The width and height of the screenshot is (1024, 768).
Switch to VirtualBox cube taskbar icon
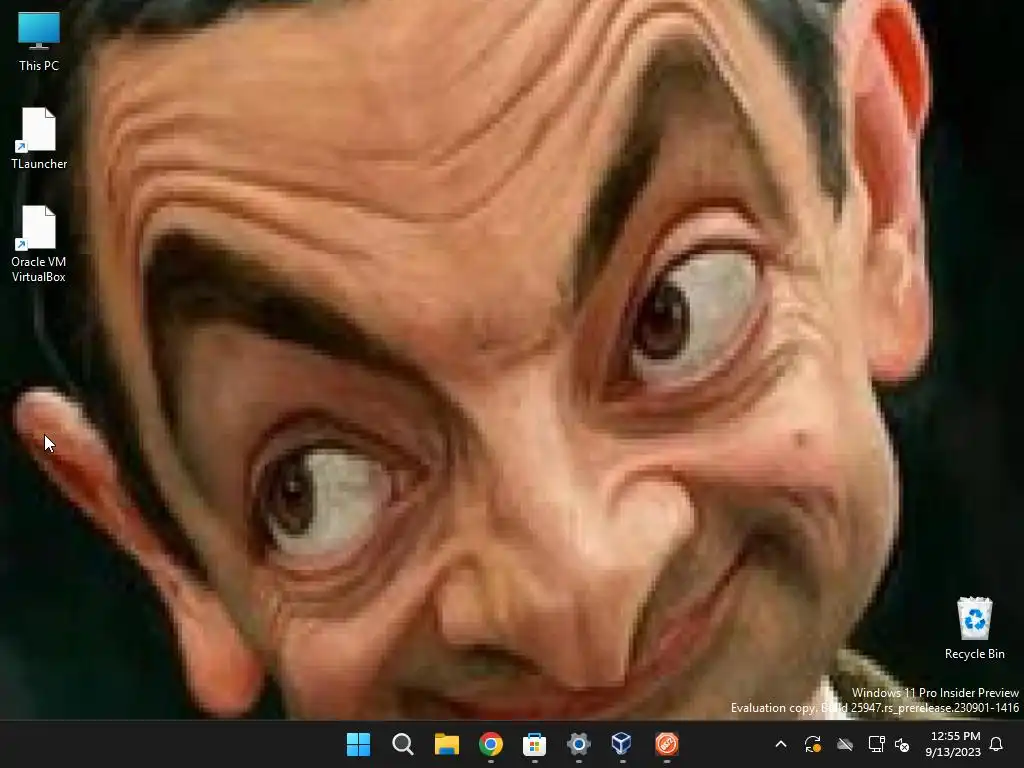622,744
